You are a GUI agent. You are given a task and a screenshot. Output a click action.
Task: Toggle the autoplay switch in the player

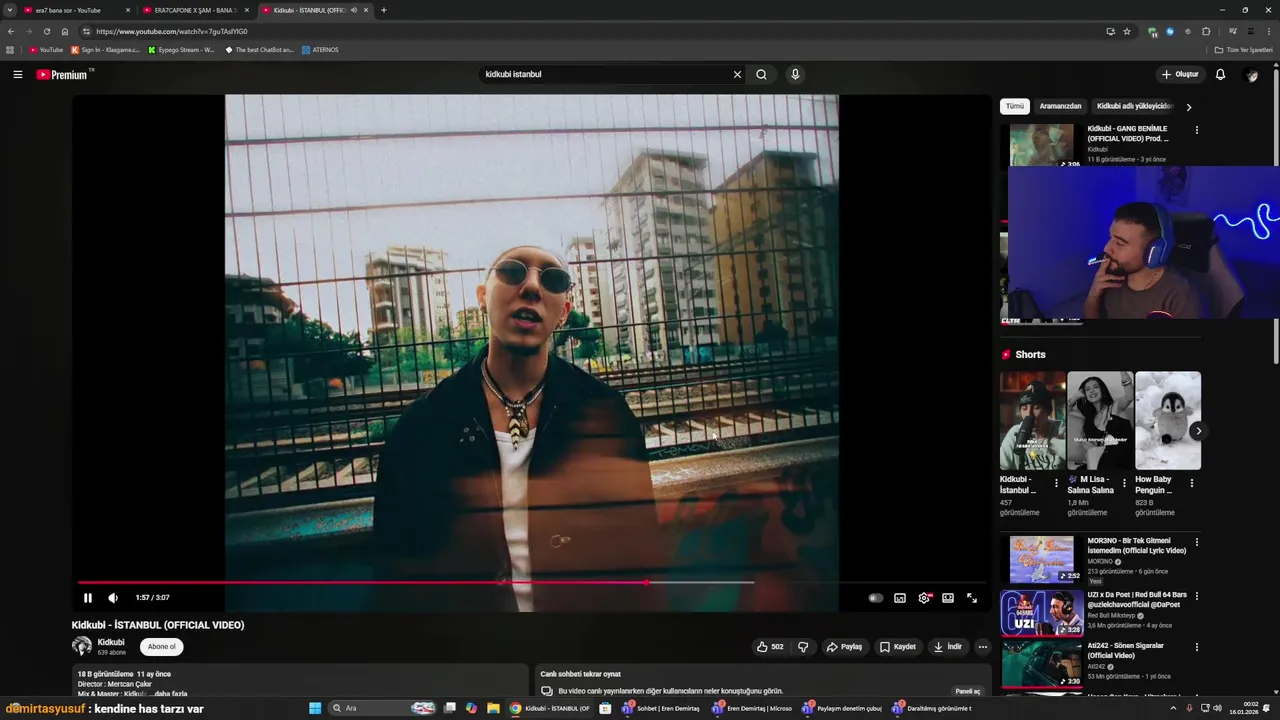875,598
